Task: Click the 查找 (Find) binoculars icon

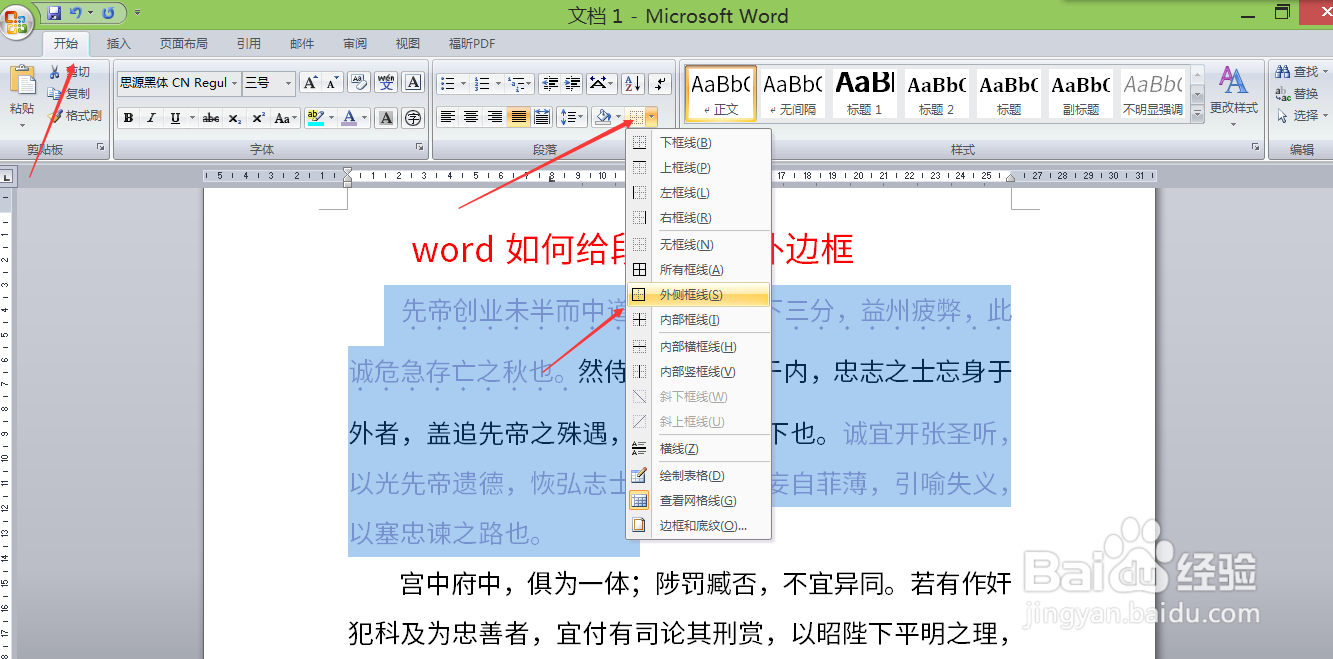Action: 1285,71
